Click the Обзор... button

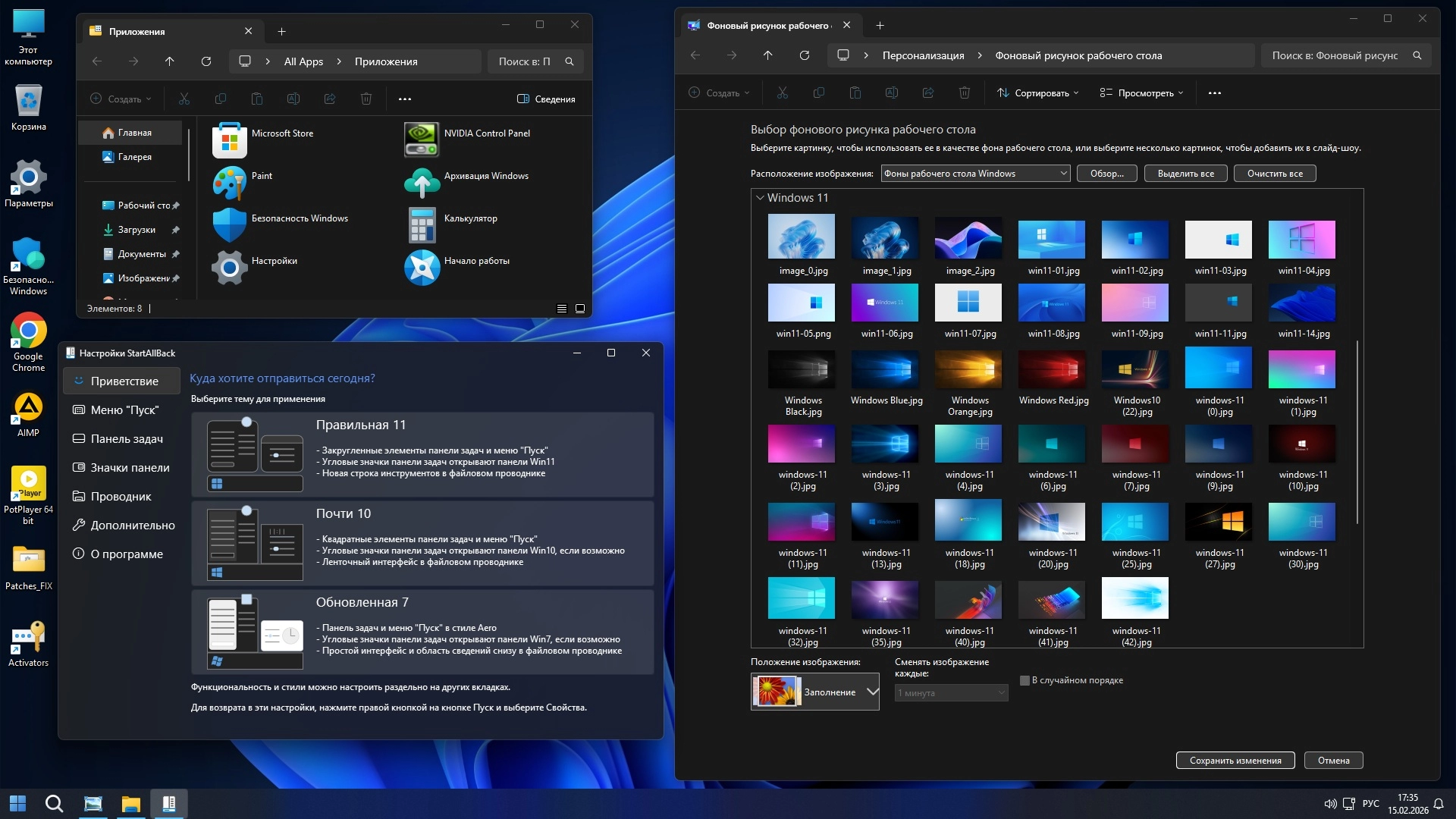point(1106,174)
